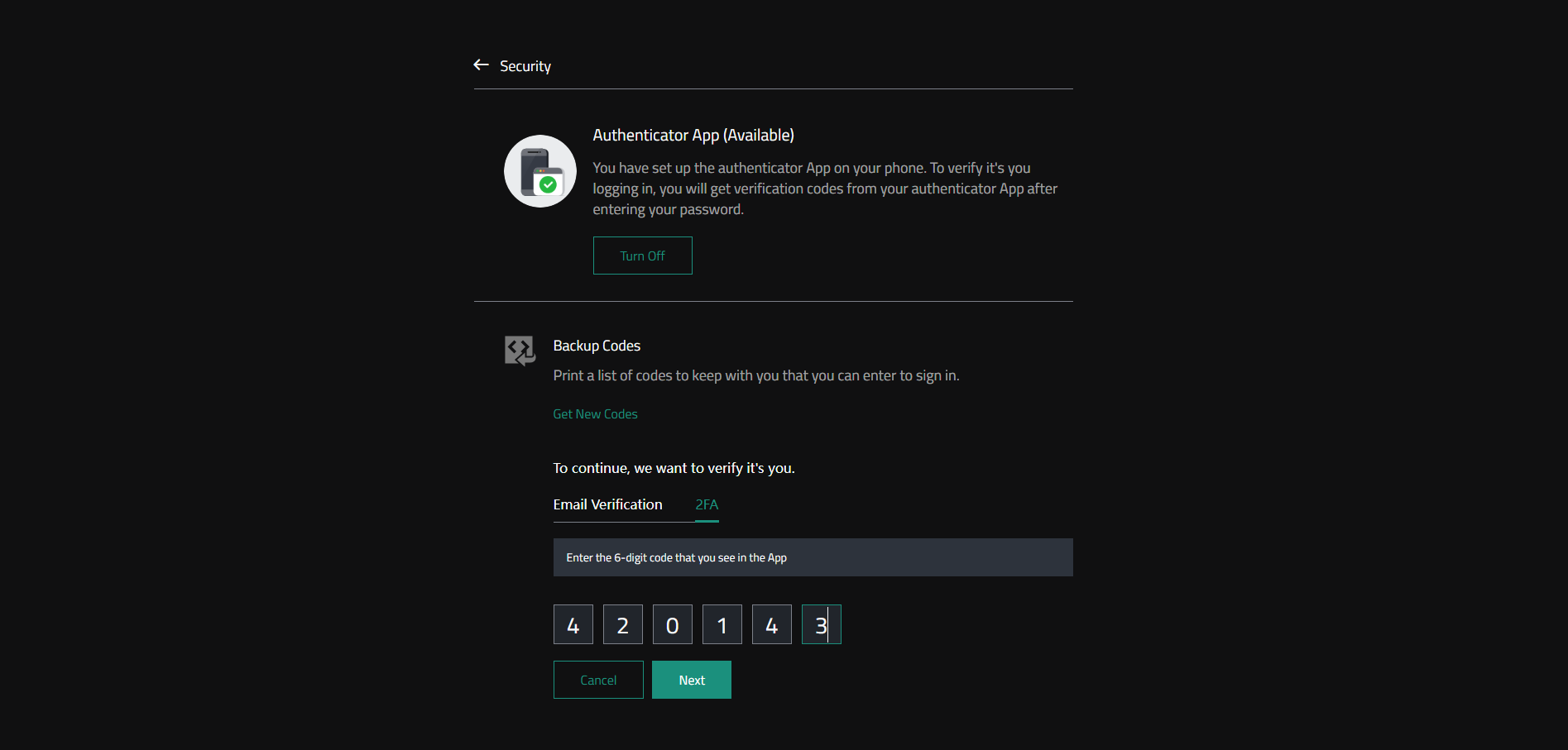This screenshot has width=1568, height=750.
Task: Cancel the verification
Action: [x=598, y=680]
